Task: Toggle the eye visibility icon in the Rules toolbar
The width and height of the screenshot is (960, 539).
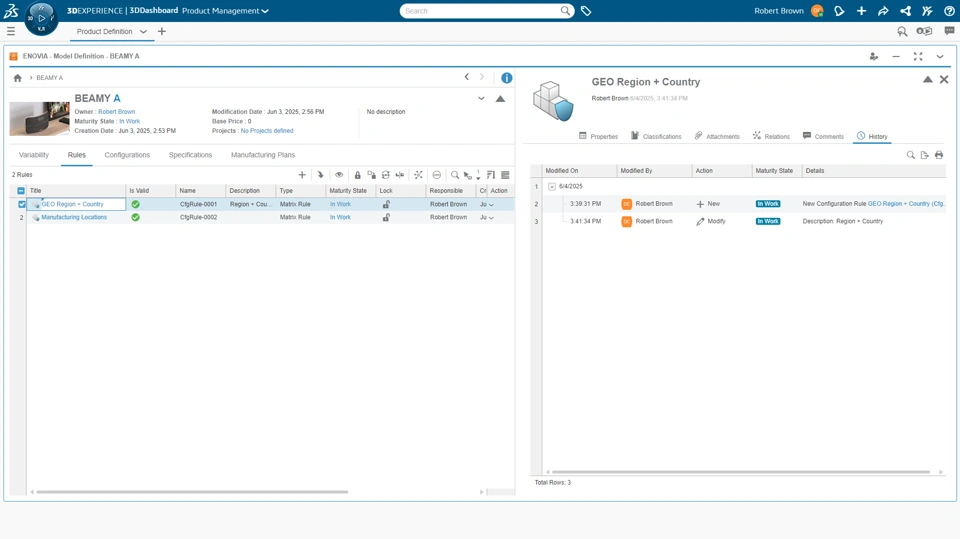Action: click(339, 175)
